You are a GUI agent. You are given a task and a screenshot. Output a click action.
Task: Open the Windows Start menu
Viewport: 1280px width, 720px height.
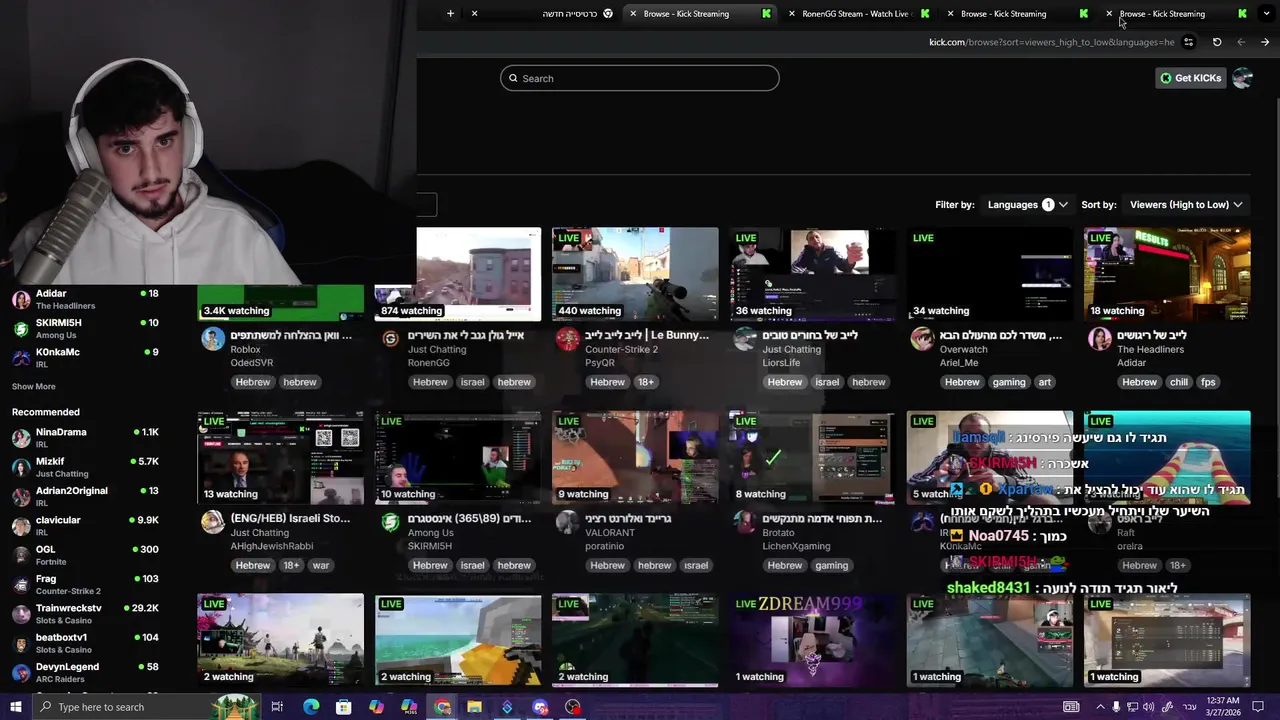point(16,707)
